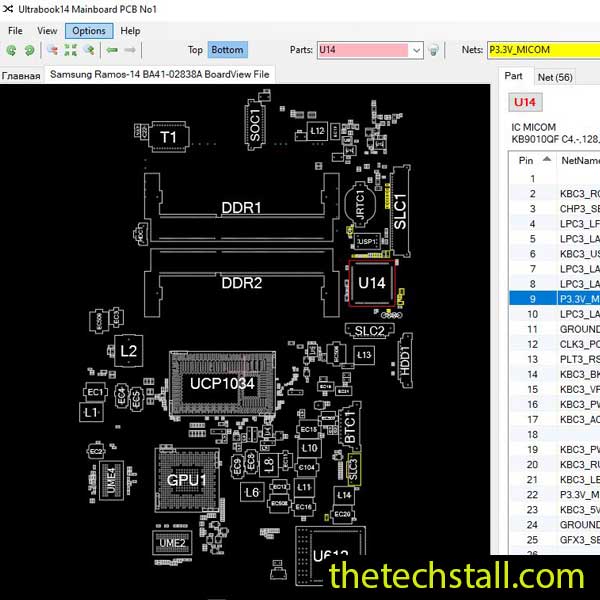This screenshot has height=600, width=600.
Task: Select pin 18 row in list
Action: (x=555, y=434)
